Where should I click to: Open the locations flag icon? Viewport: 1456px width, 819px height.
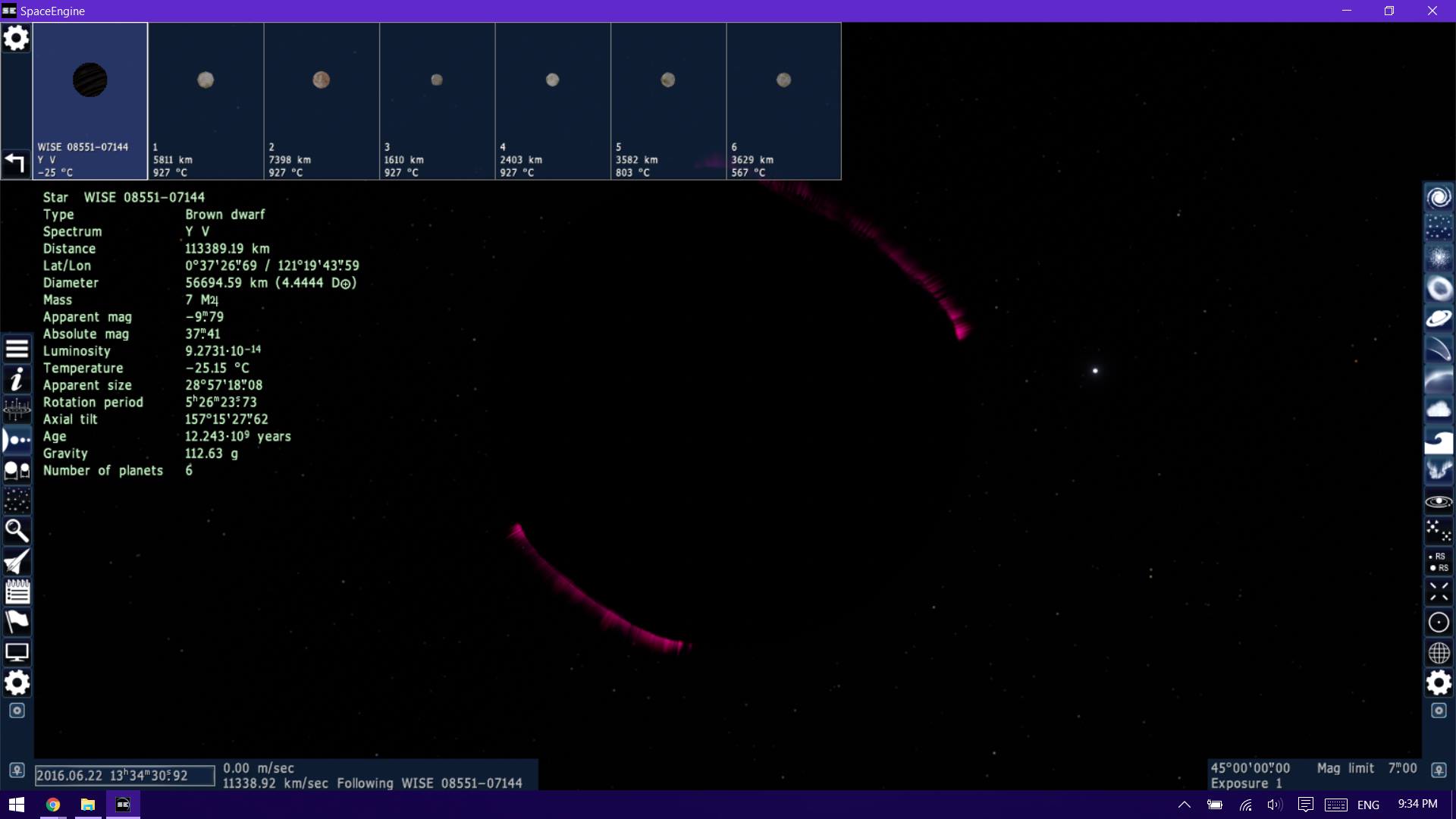(x=17, y=622)
